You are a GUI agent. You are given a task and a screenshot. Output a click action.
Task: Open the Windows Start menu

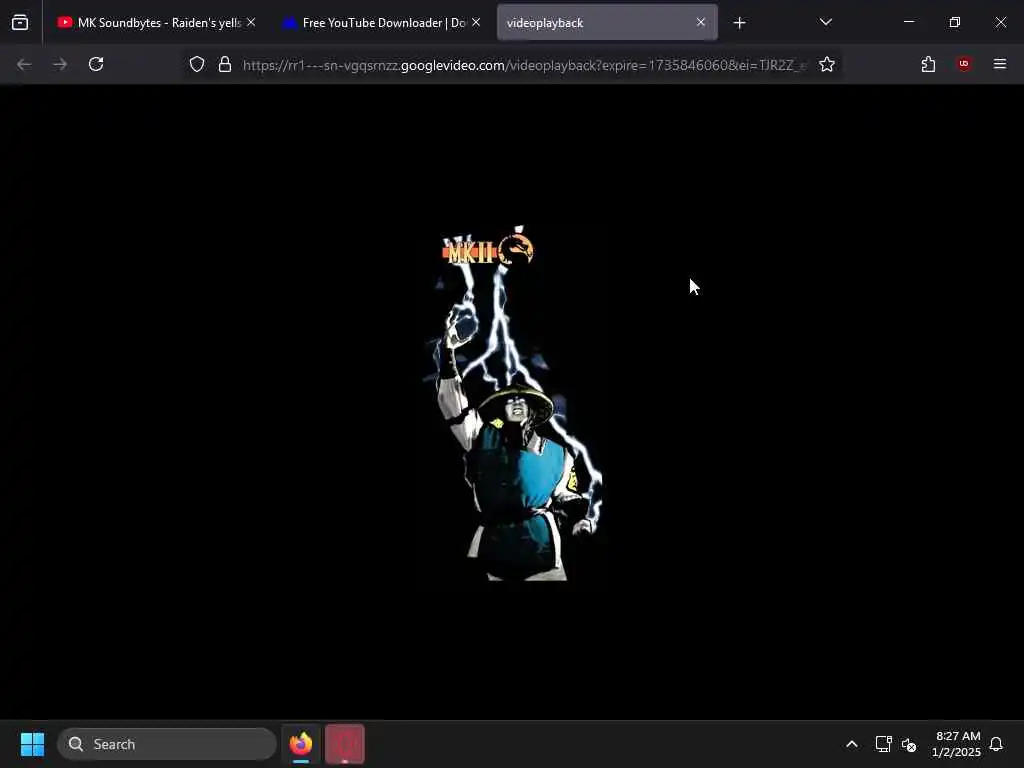tap(32, 744)
